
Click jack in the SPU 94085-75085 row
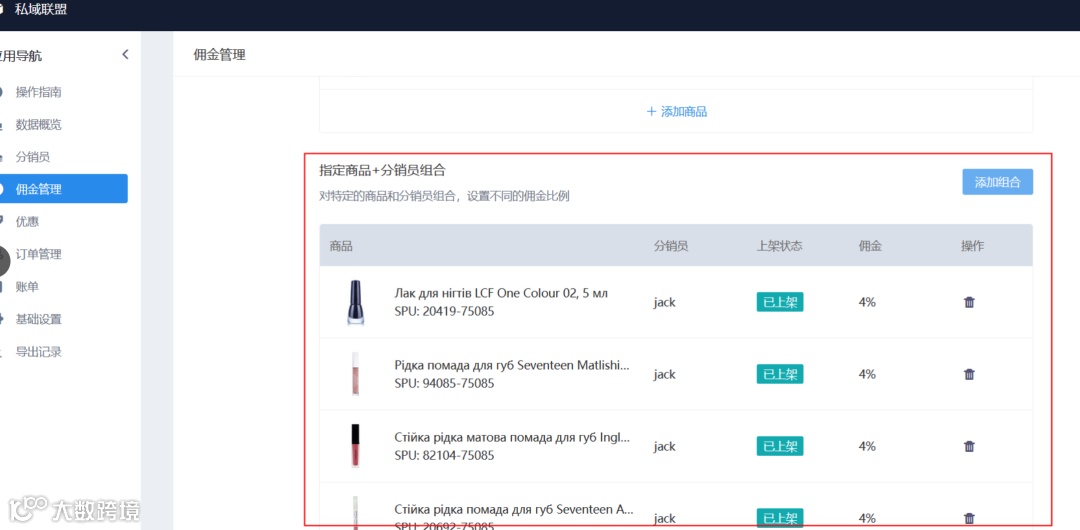point(665,374)
